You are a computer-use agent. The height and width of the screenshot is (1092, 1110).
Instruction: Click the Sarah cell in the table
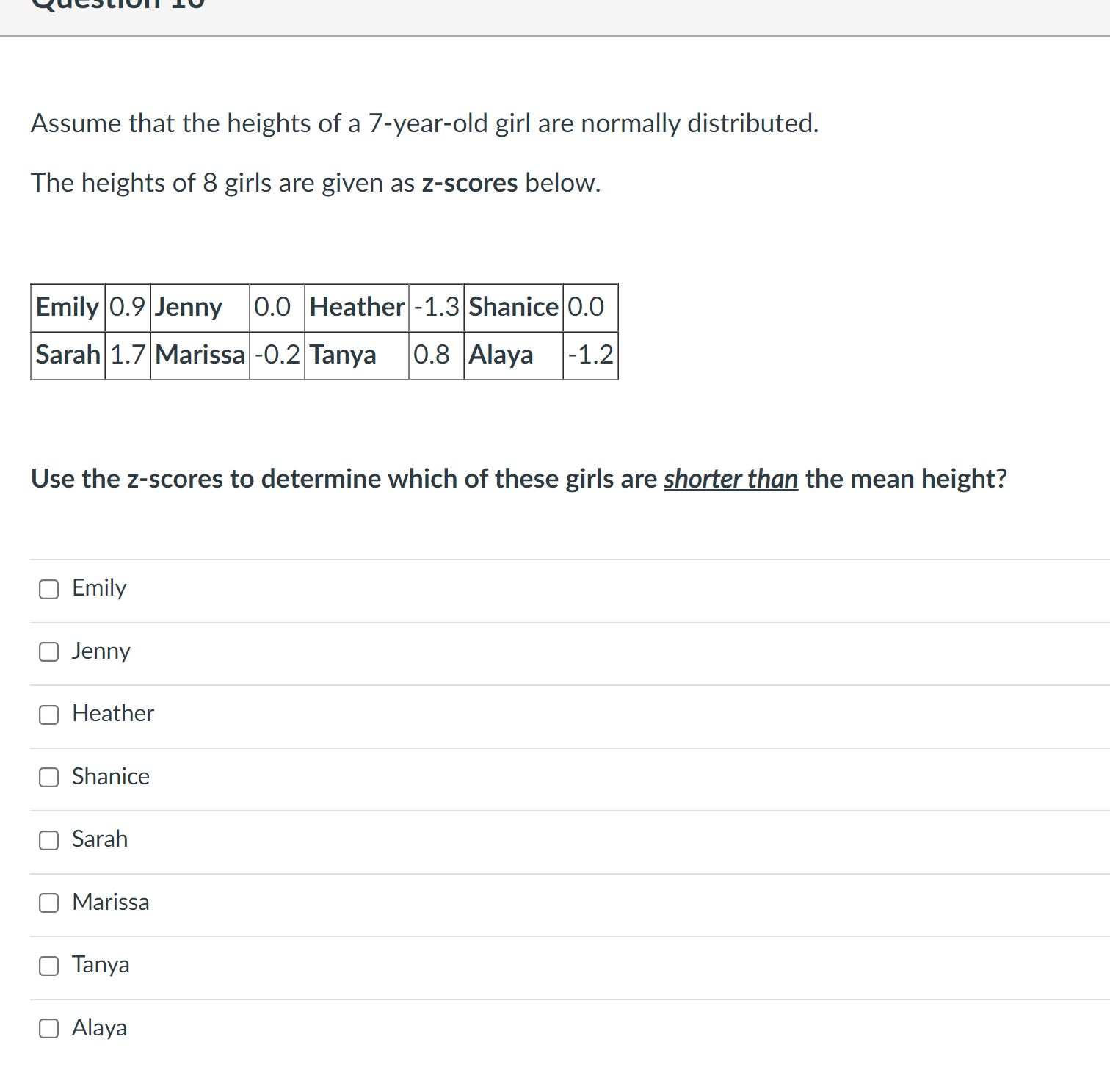click(x=67, y=355)
